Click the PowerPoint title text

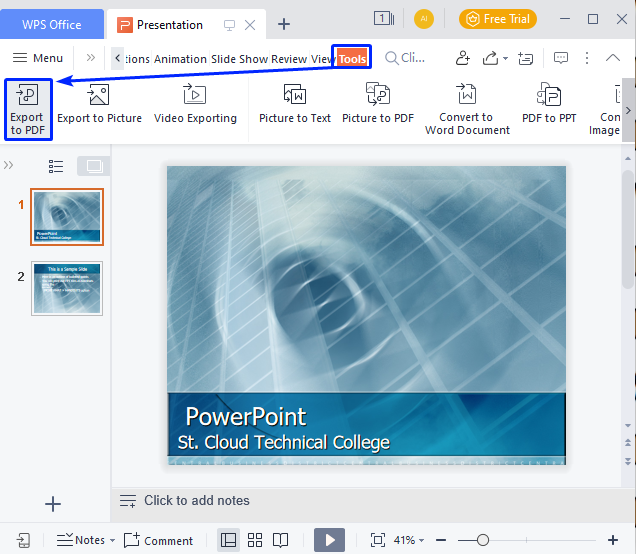point(246,417)
